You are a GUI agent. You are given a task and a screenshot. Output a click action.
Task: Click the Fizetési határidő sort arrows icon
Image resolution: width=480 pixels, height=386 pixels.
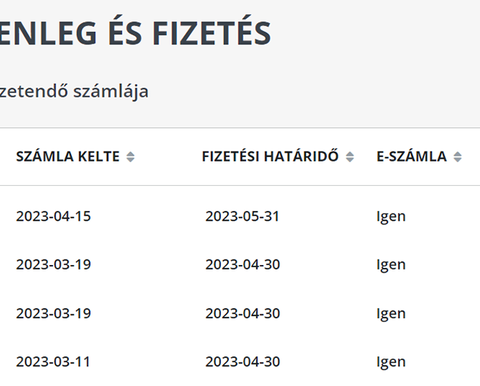350,157
